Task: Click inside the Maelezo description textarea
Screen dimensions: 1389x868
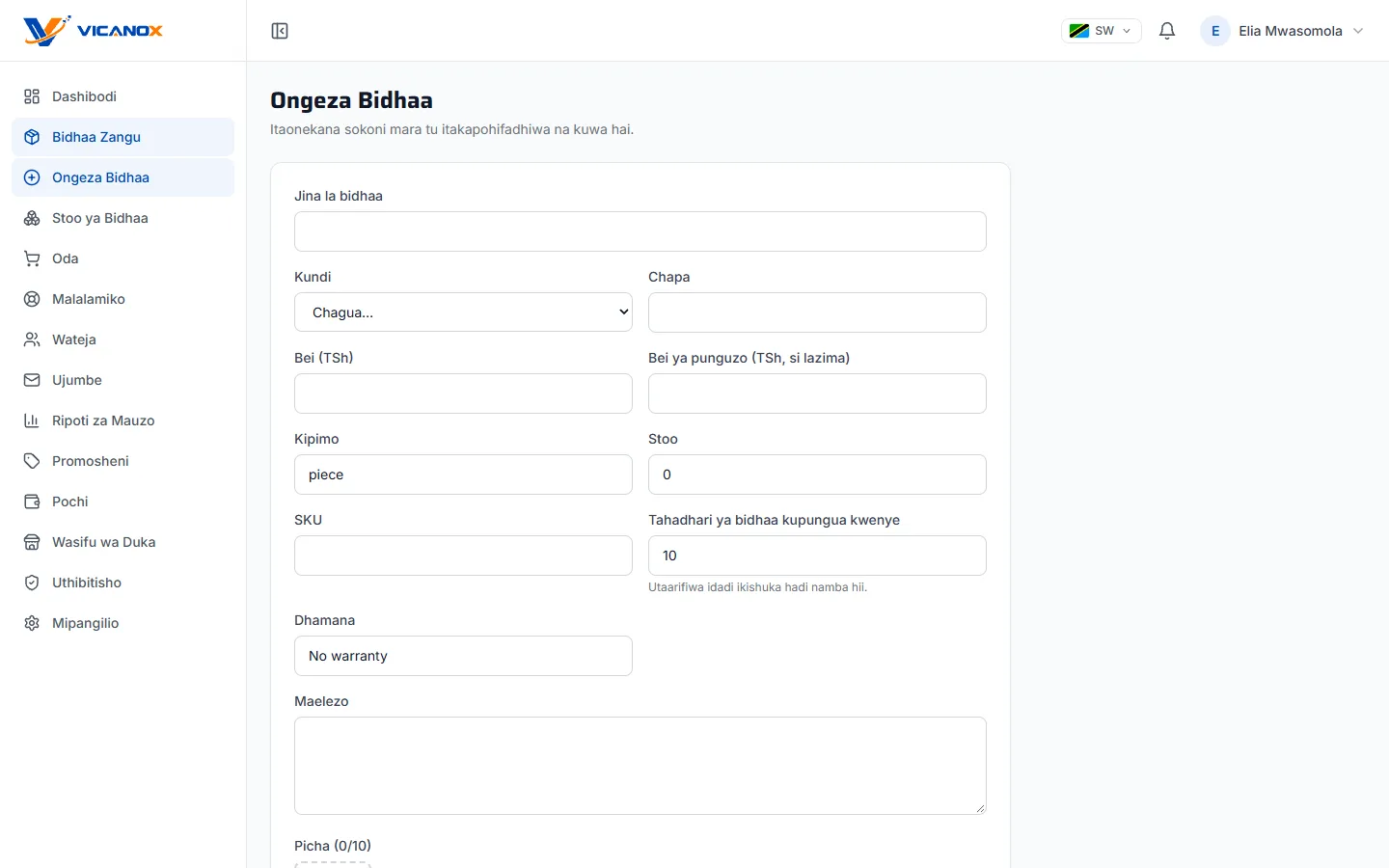Action: [x=640, y=766]
